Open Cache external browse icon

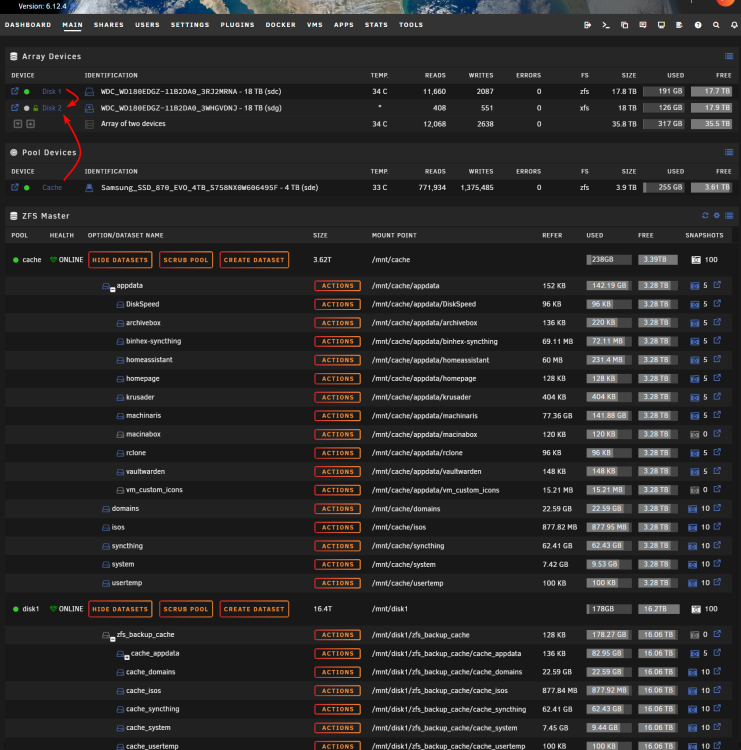click(15, 187)
